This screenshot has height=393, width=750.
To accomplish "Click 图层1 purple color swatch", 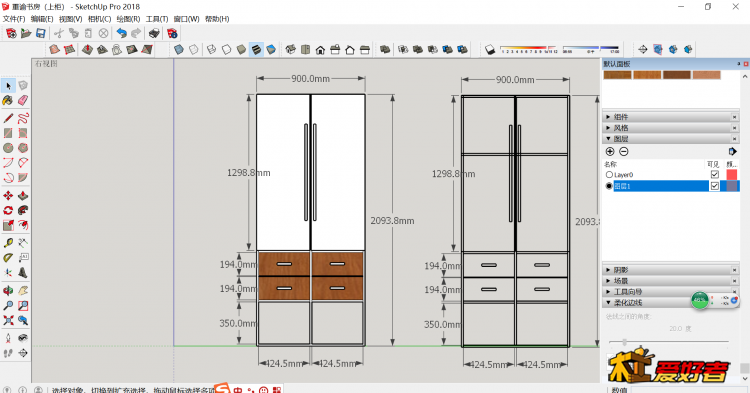I will tap(732, 186).
